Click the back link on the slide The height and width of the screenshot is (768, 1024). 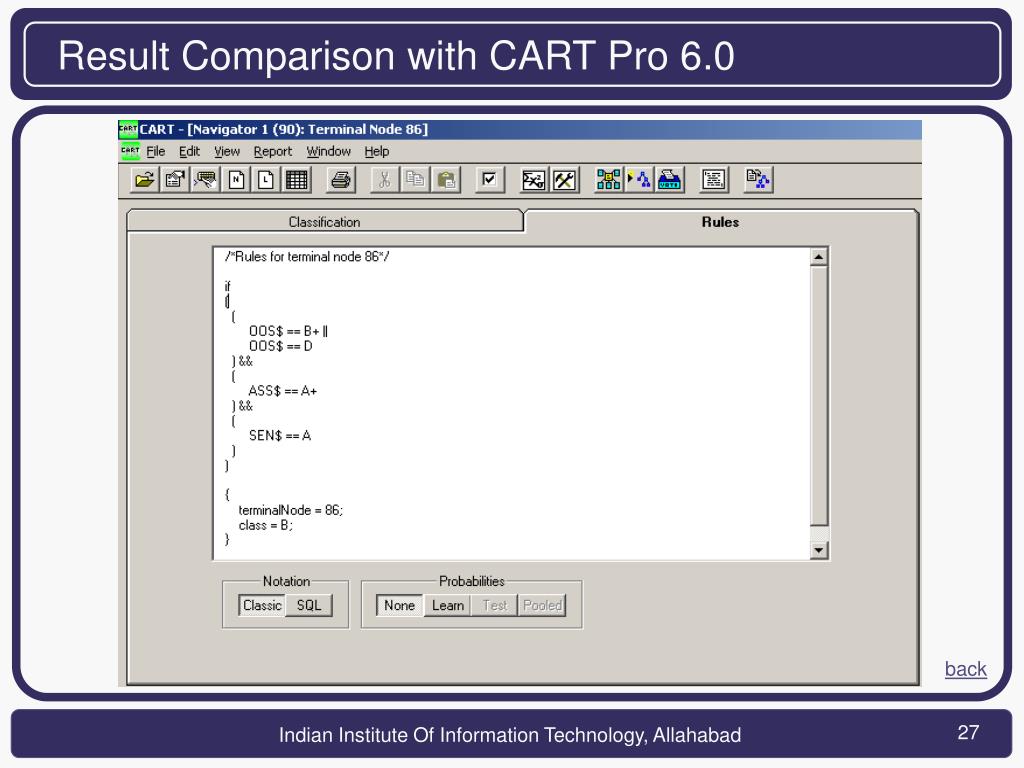pyautogui.click(x=965, y=669)
